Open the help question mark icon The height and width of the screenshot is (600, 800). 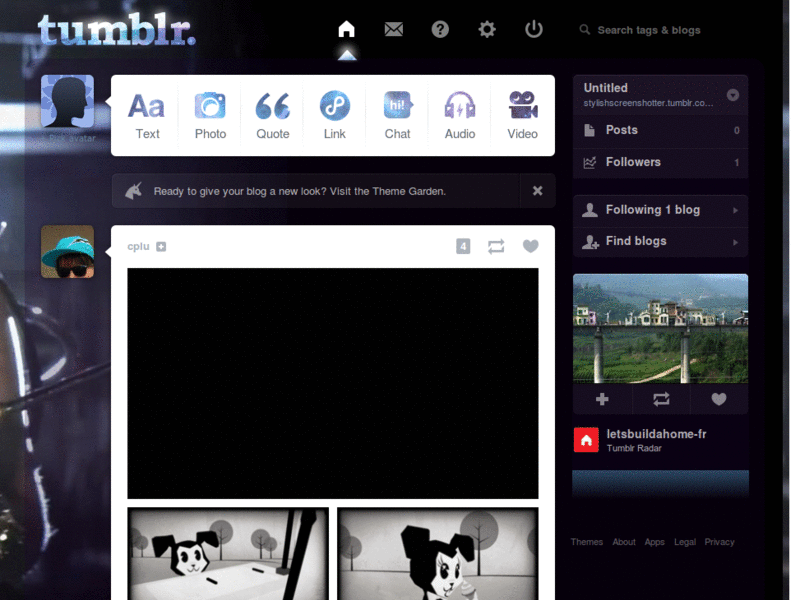coord(440,29)
